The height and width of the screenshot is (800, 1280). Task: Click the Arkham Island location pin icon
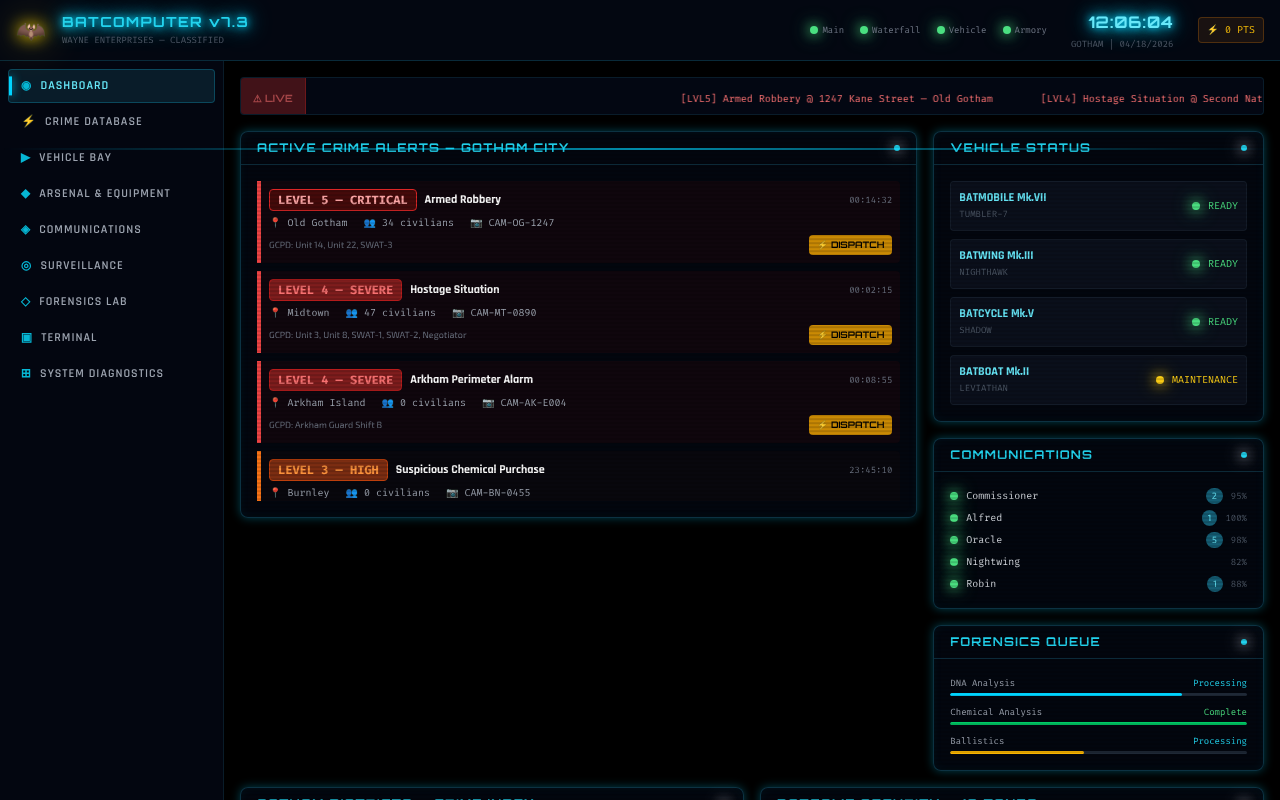(x=275, y=403)
